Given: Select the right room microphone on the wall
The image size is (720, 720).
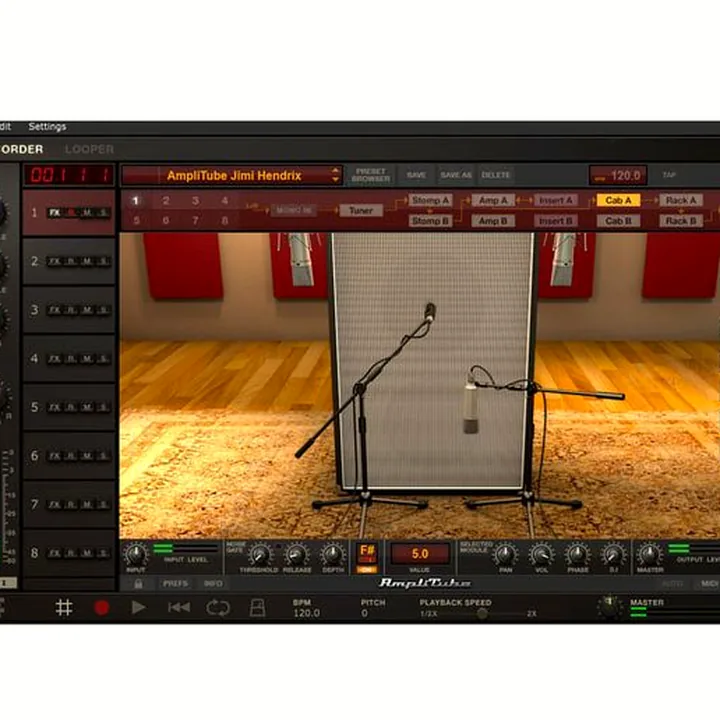Looking at the screenshot, I should pos(564,258).
